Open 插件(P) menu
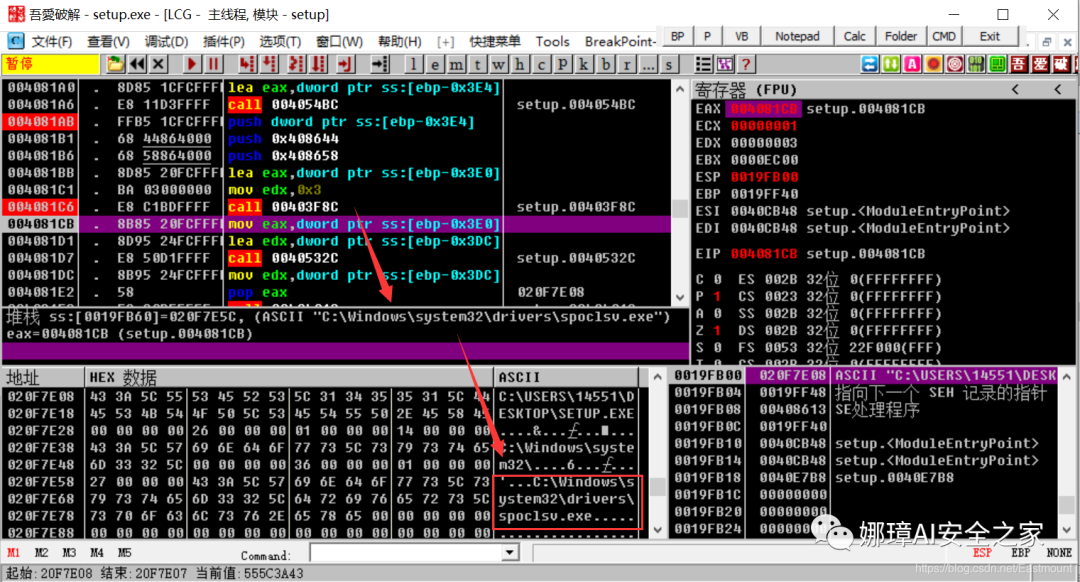 (x=223, y=41)
